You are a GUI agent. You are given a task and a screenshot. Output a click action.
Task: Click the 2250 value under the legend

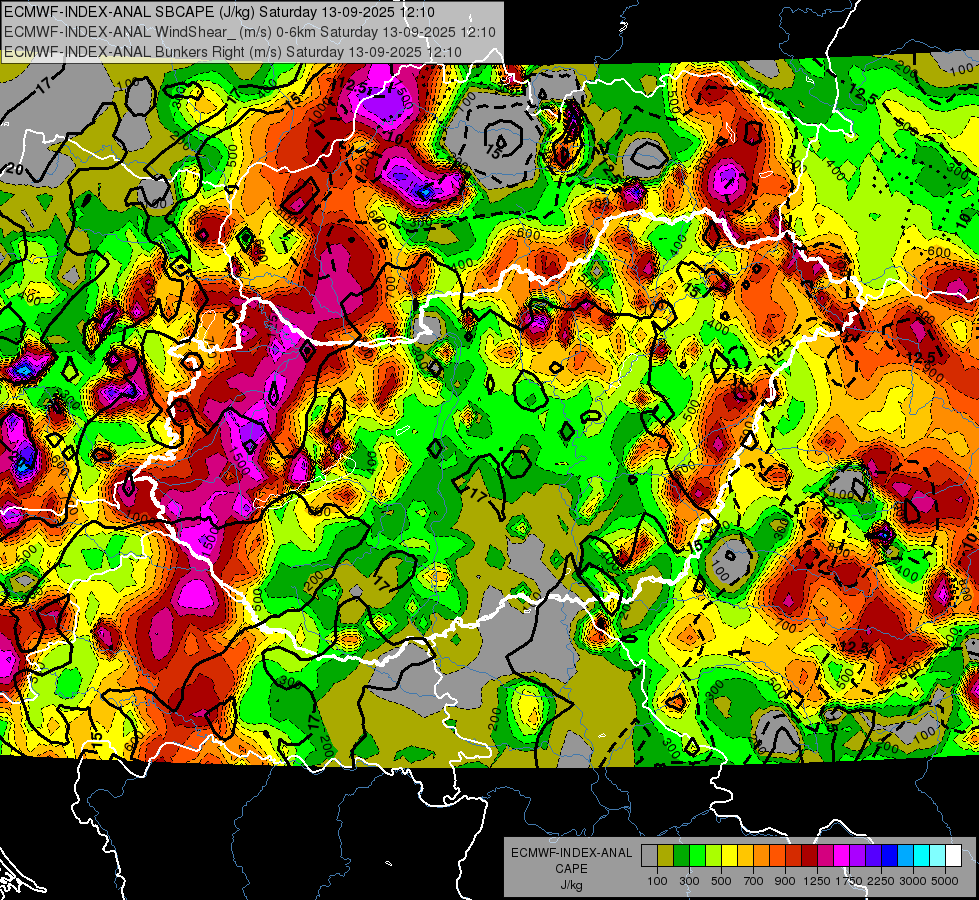(x=882, y=881)
